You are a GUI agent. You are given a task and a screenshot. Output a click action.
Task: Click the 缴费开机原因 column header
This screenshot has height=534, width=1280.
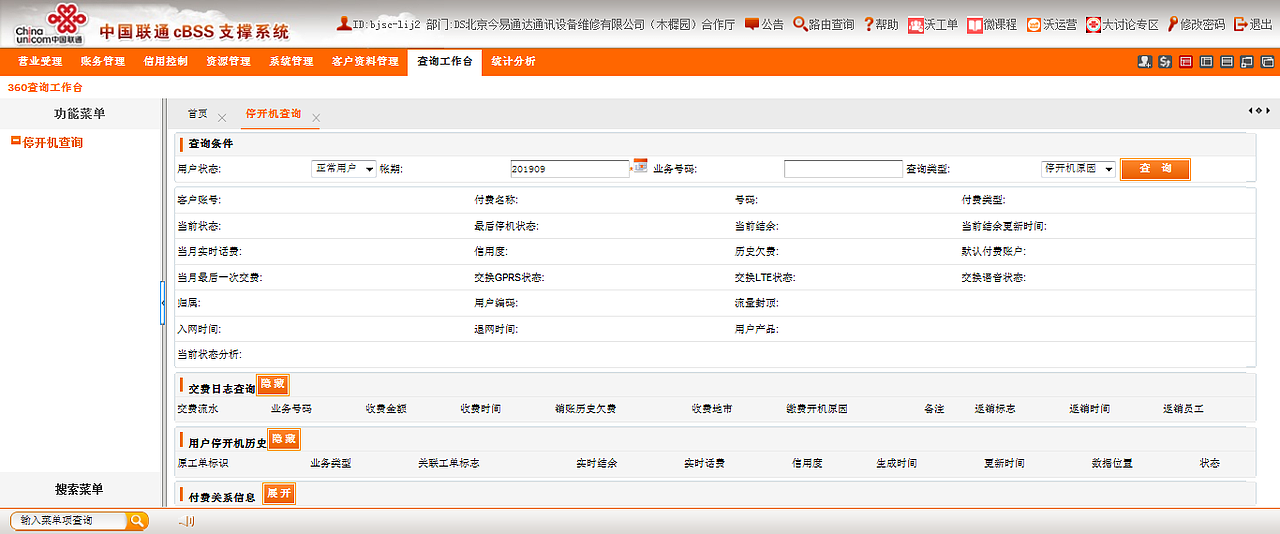(817, 409)
